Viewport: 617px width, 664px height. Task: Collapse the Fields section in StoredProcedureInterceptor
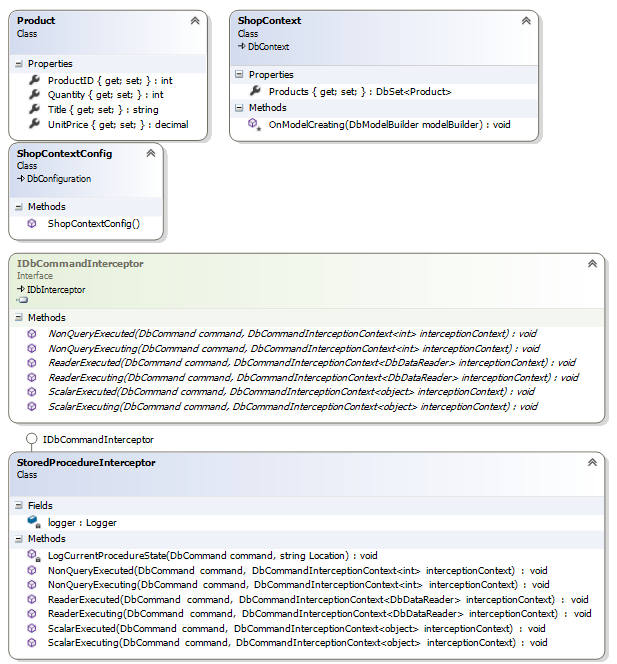click(20, 506)
